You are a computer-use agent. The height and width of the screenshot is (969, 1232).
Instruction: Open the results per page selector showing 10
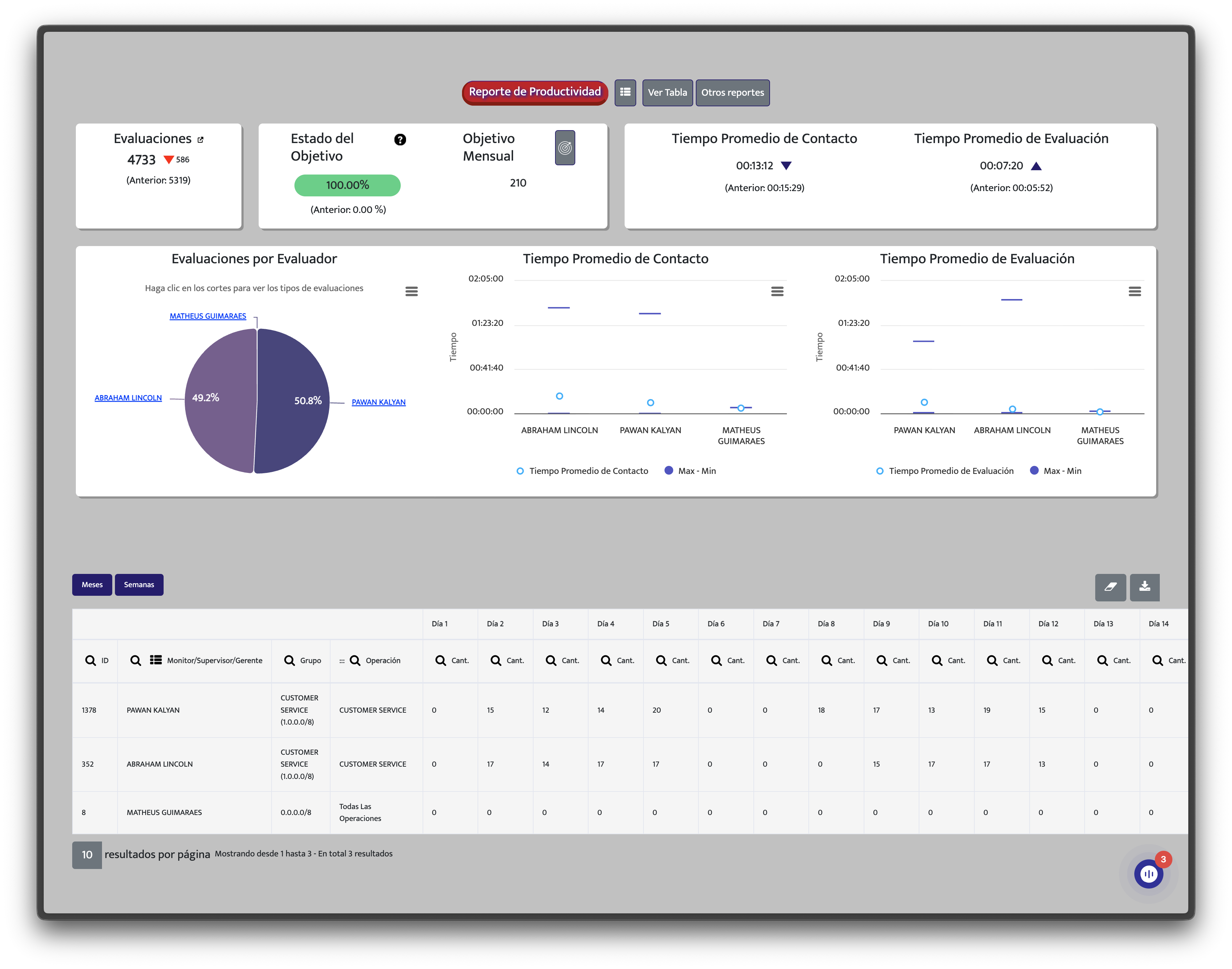[87, 854]
